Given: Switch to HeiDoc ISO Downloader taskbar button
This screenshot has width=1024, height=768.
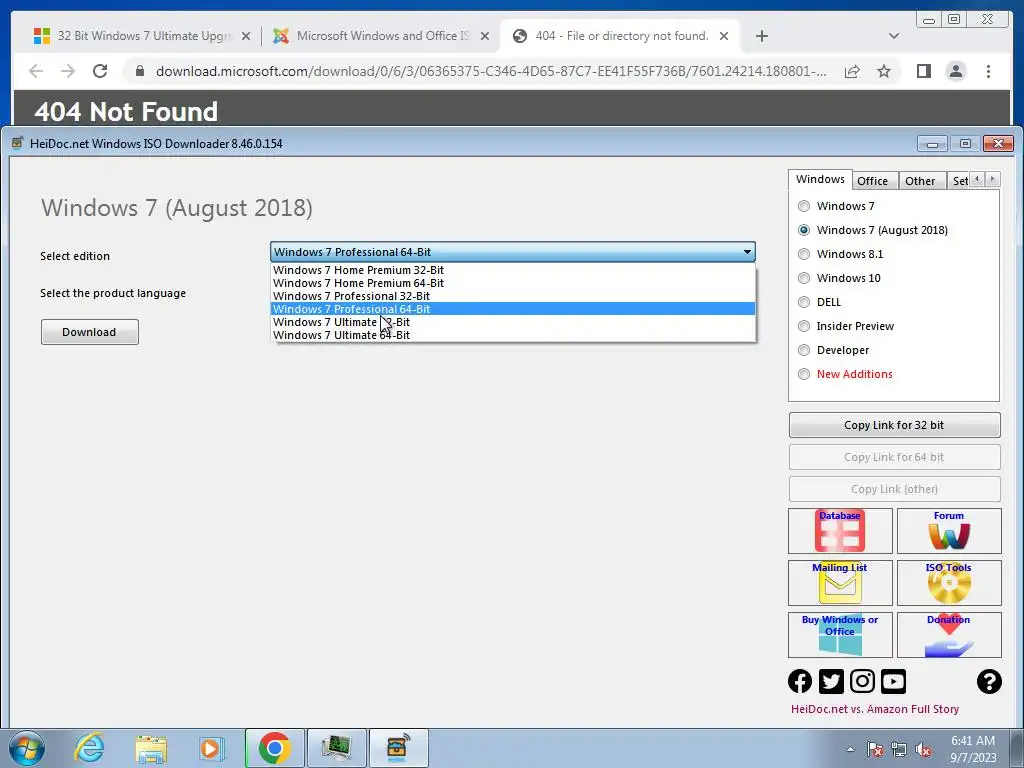Looking at the screenshot, I should 398,748.
